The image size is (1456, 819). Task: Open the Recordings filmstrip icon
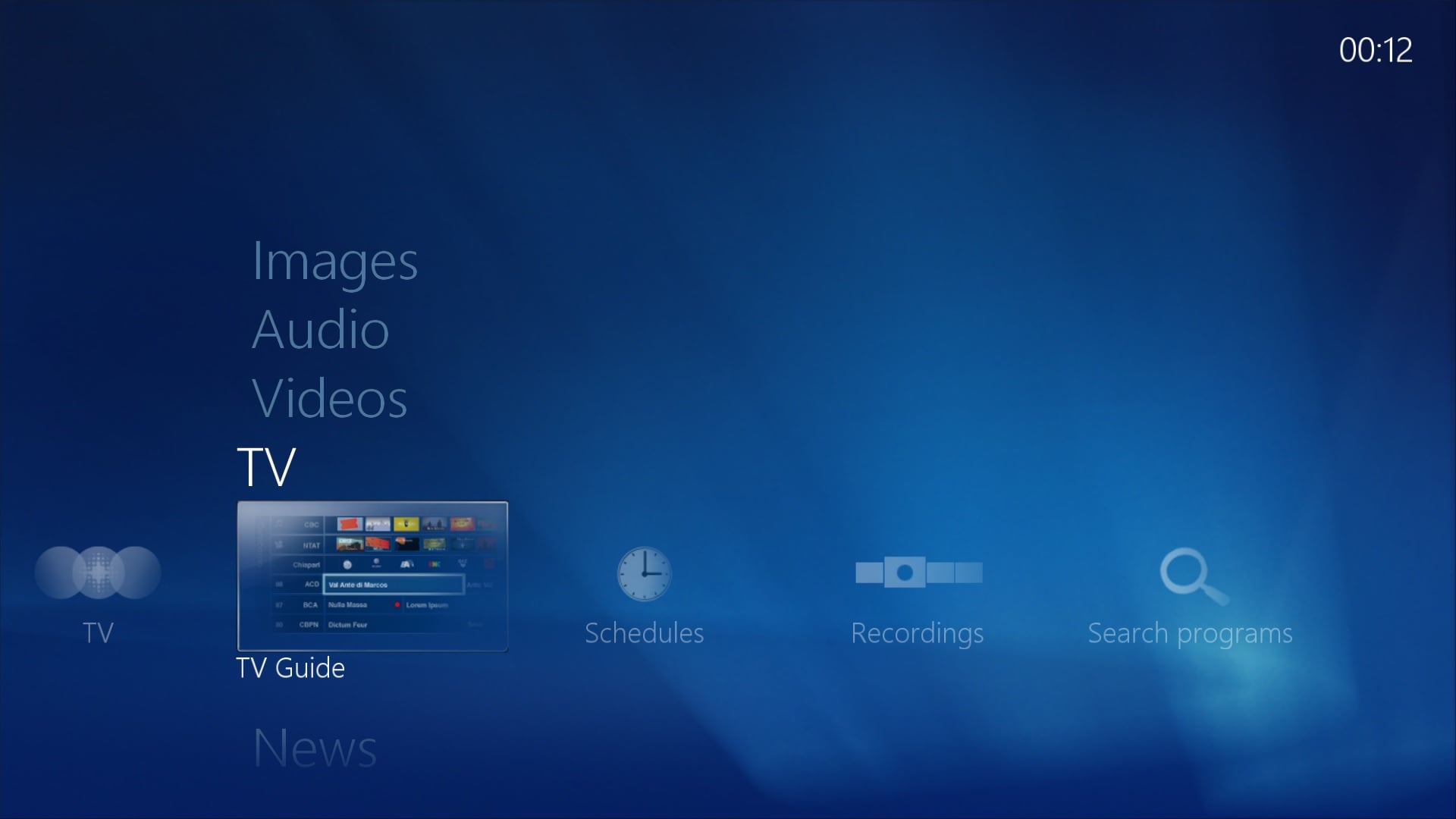pyautogui.click(x=918, y=573)
